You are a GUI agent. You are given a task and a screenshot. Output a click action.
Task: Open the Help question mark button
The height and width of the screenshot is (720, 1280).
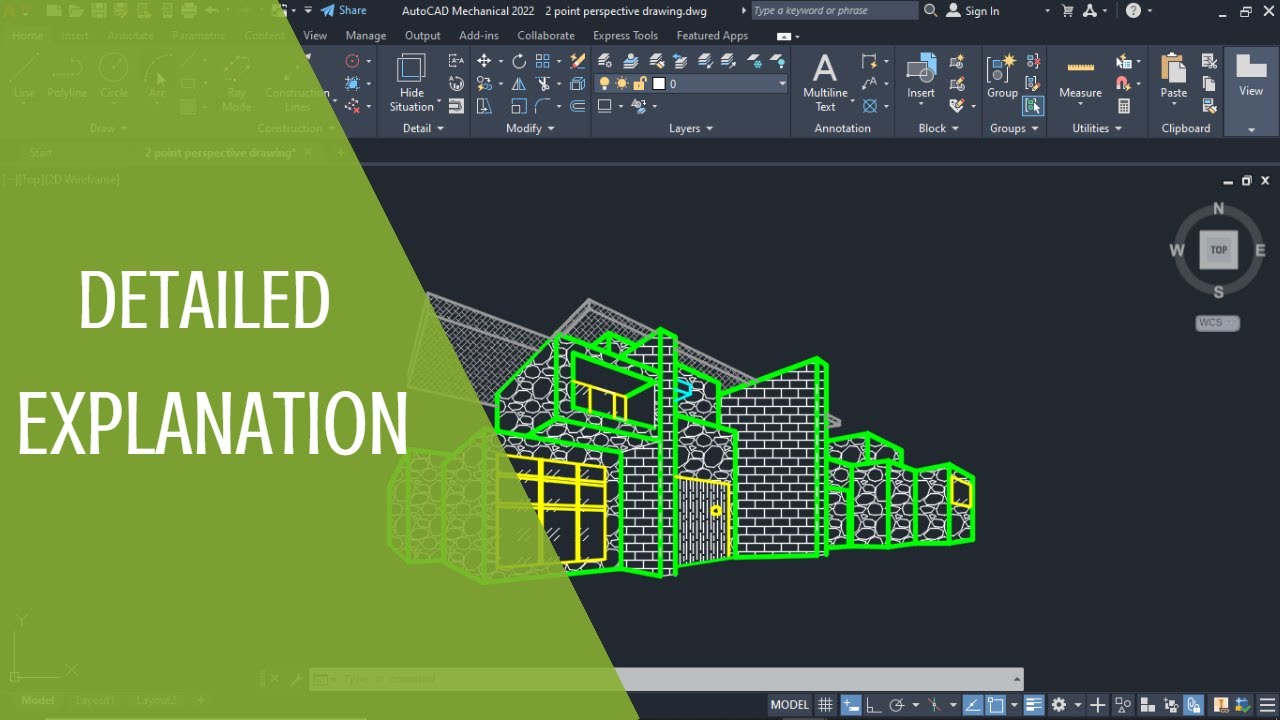1133,10
